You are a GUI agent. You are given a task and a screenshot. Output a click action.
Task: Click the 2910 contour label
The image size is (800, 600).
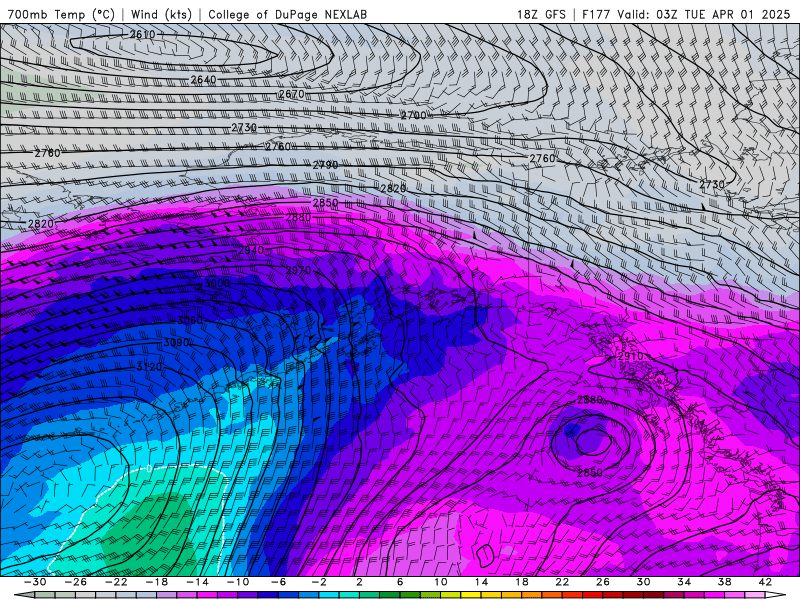(630, 356)
